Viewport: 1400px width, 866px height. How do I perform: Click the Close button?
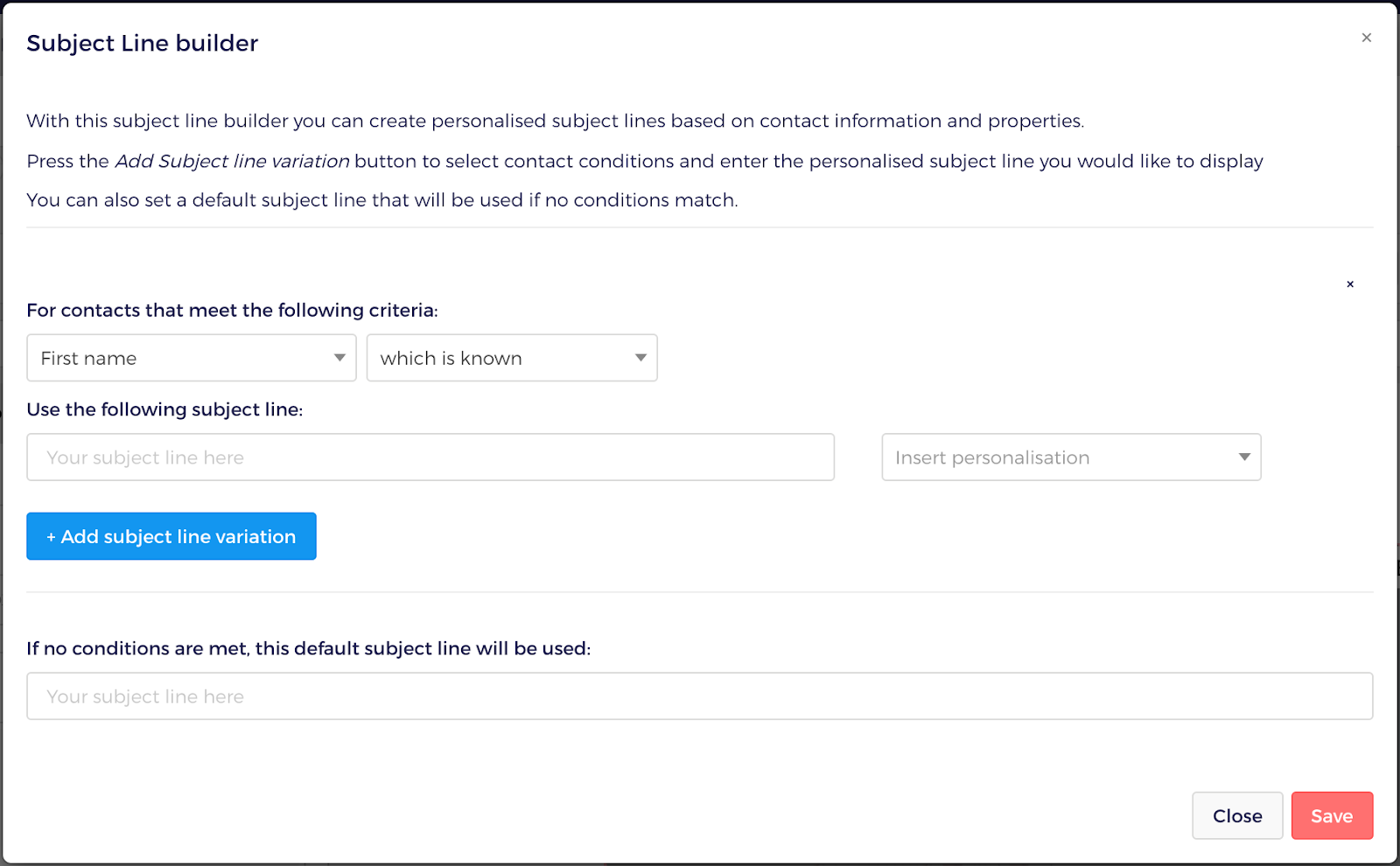[1236, 815]
